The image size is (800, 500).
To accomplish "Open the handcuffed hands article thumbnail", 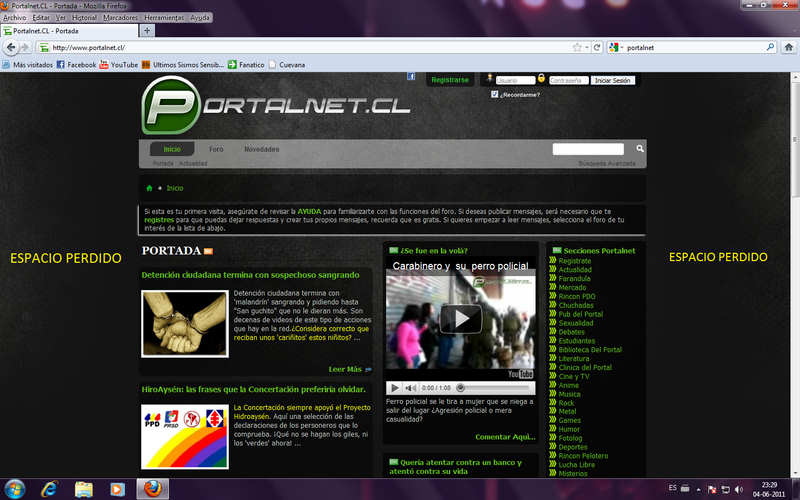I will pyautogui.click(x=185, y=323).
